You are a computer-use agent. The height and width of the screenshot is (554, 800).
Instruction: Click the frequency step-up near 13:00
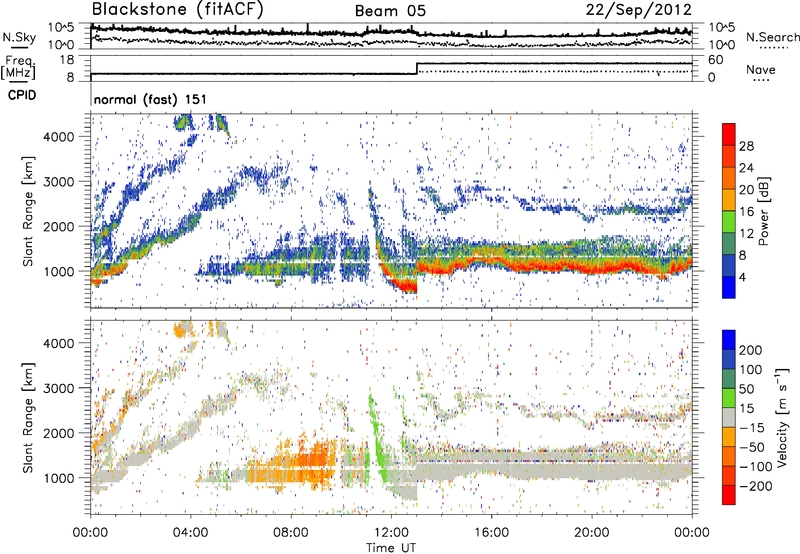point(417,69)
